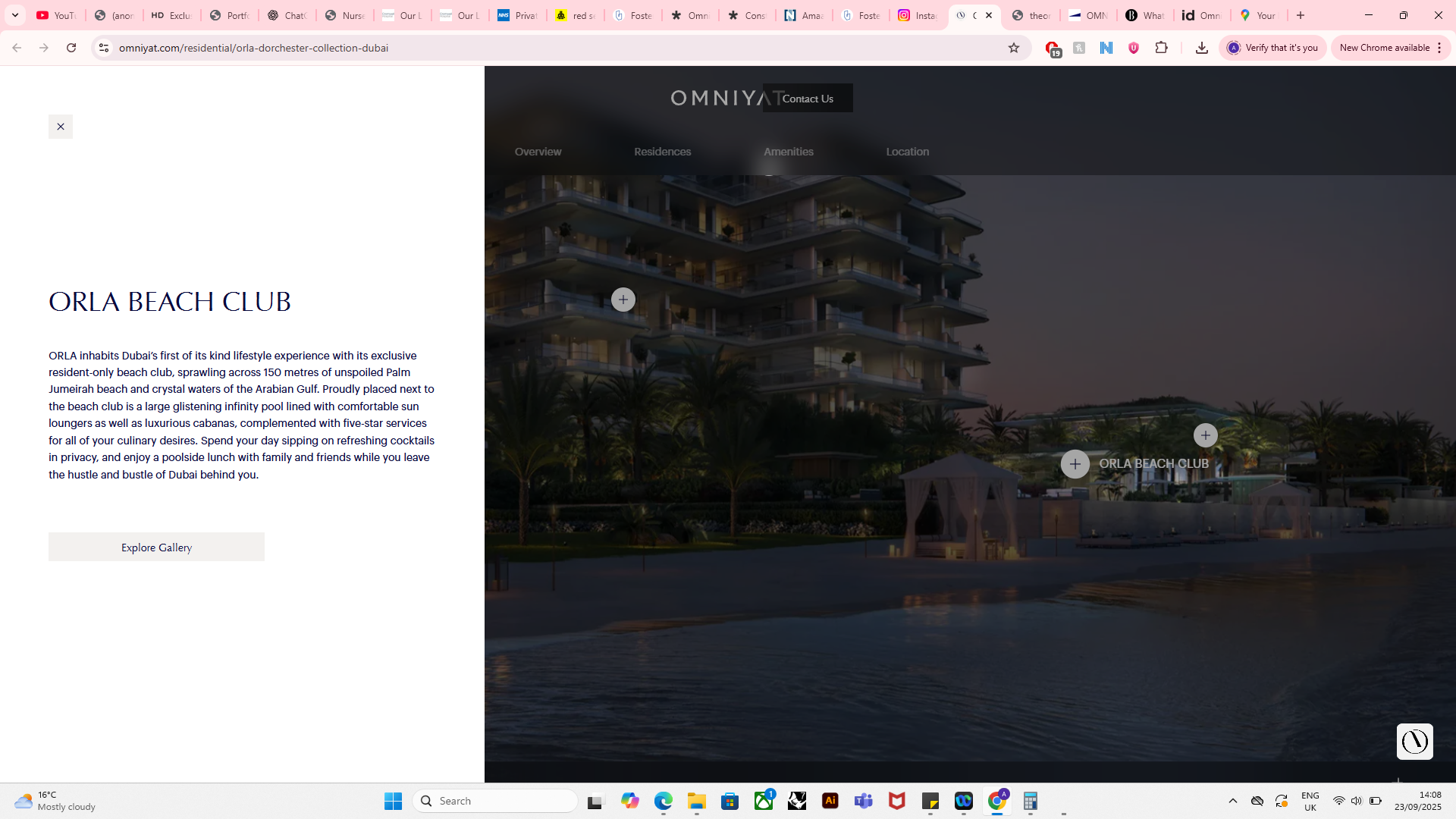Viewport: 1456px width, 819px height.
Task: View site information icon in address bar
Action: point(104,48)
